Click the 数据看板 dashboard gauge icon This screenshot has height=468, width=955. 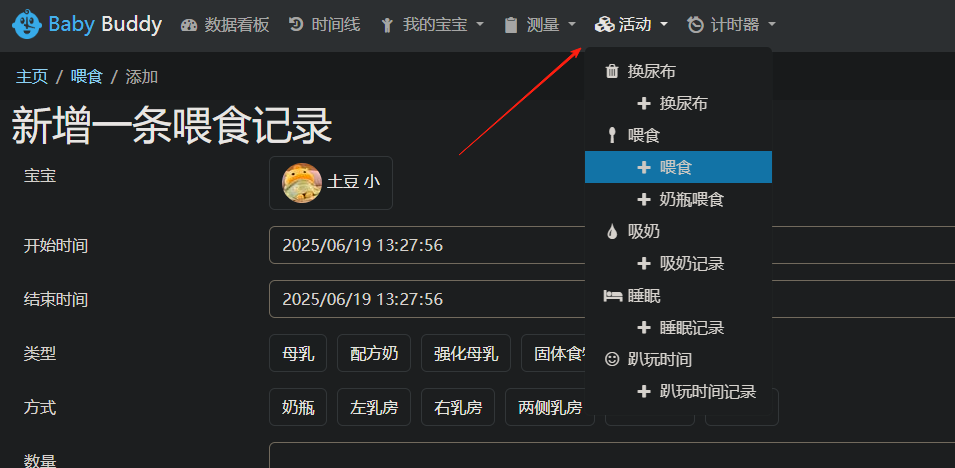(x=189, y=25)
